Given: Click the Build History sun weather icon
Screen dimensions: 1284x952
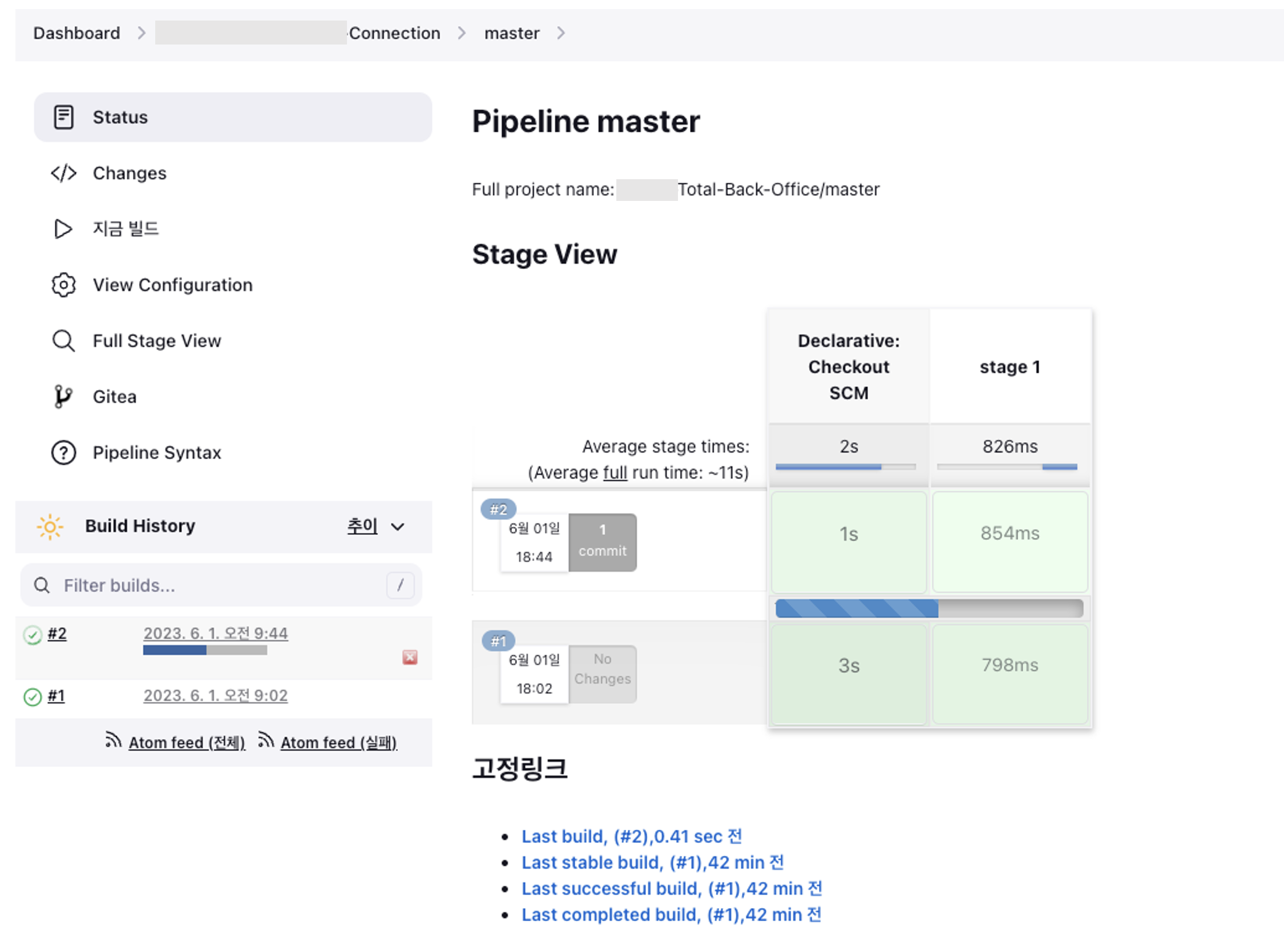Looking at the screenshot, I should click(x=50, y=526).
